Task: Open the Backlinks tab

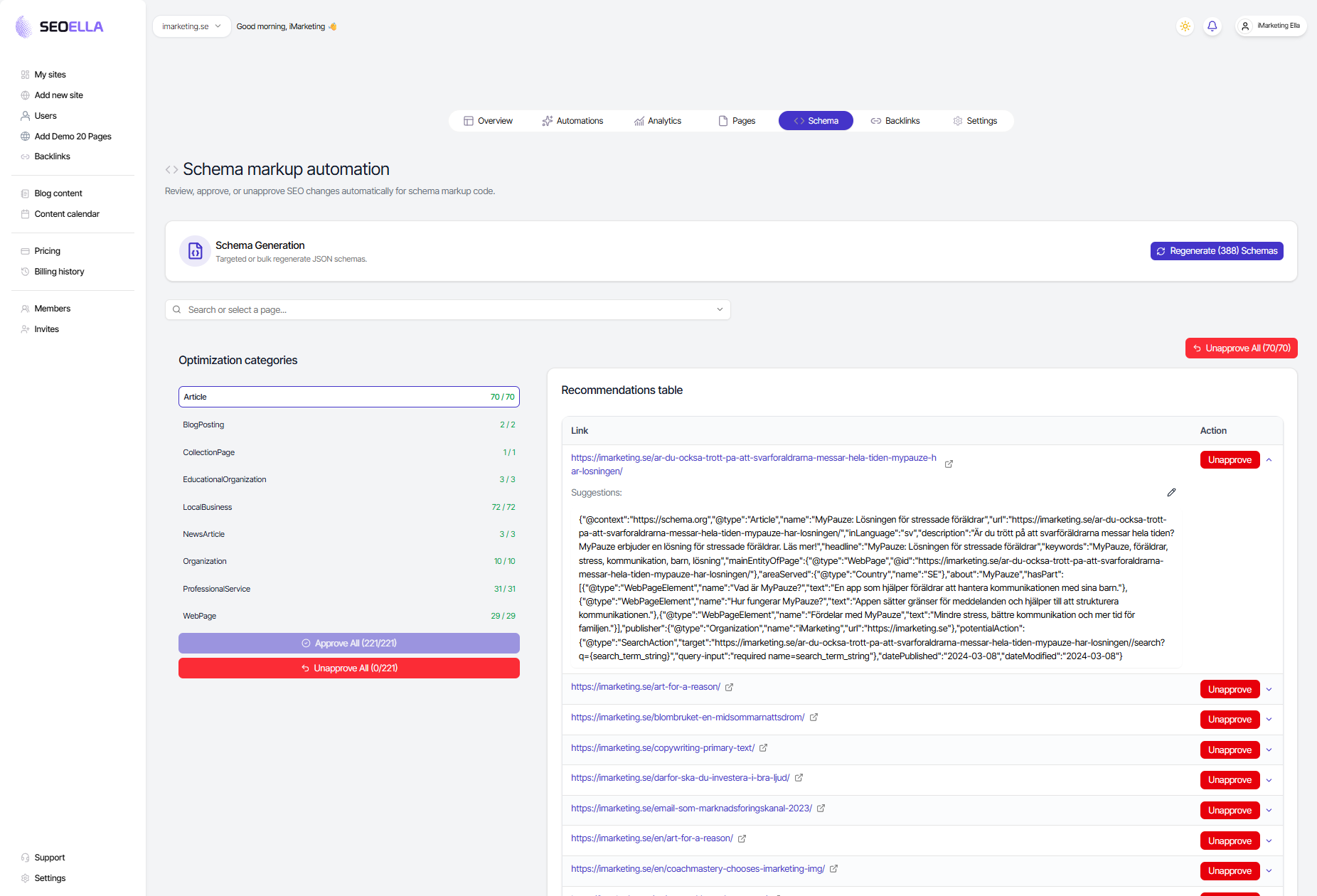Action: pyautogui.click(x=895, y=121)
